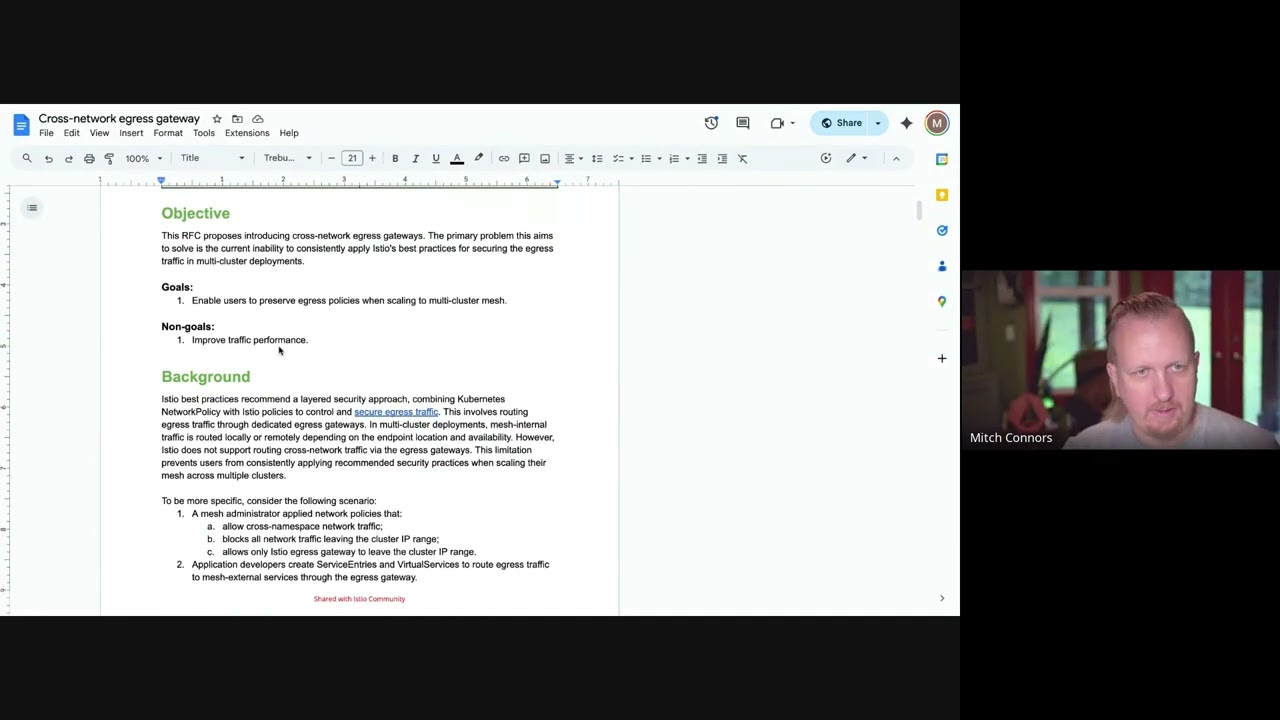Show all comments panel
This screenshot has width=1280, height=720.
point(743,123)
